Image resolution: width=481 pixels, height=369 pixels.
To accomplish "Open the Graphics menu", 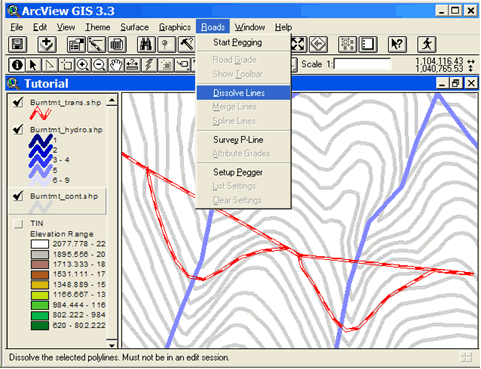I will [x=175, y=27].
